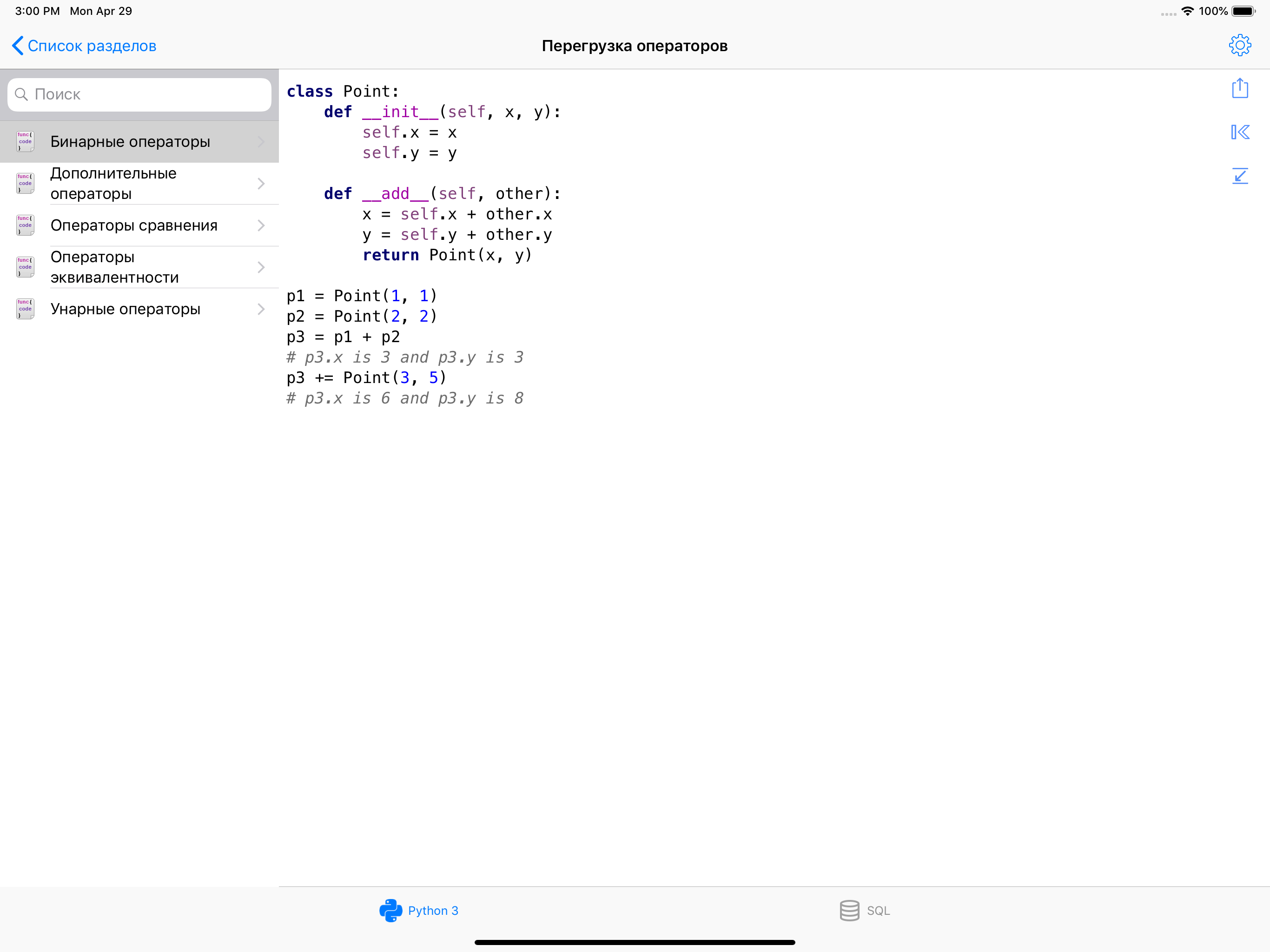Click the Бинарные операторы code file icon
1270x952 pixels.
[25, 141]
